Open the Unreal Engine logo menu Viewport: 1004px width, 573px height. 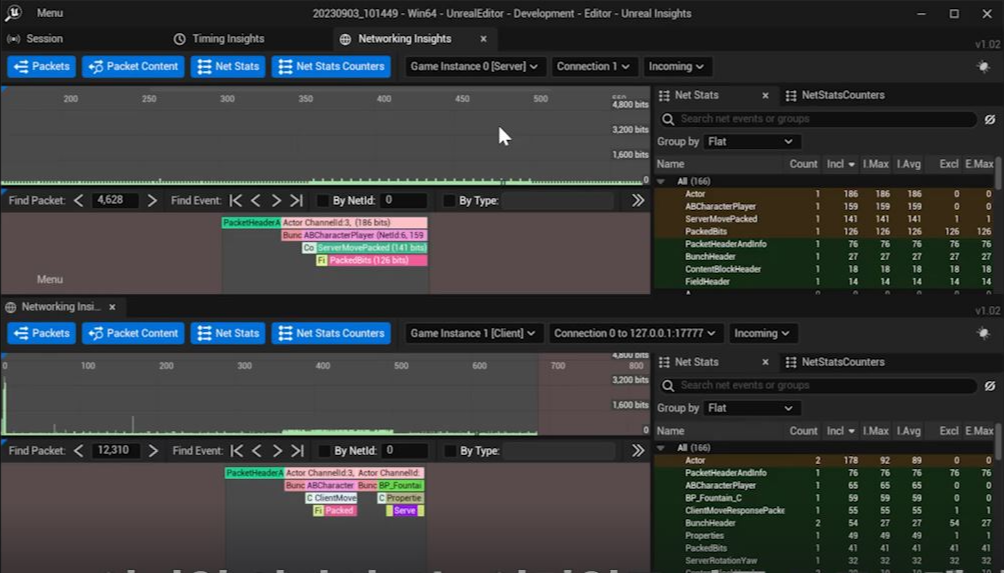(x=13, y=13)
